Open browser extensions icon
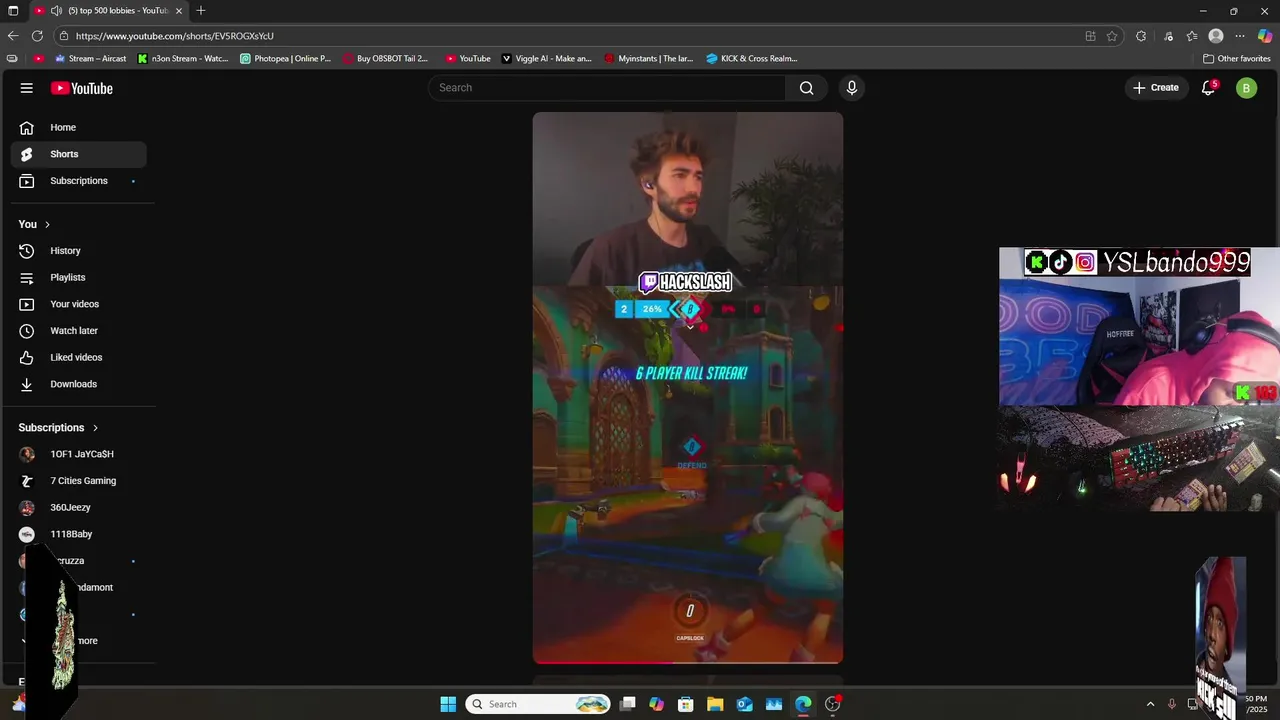The image size is (1280, 720). point(1141,36)
